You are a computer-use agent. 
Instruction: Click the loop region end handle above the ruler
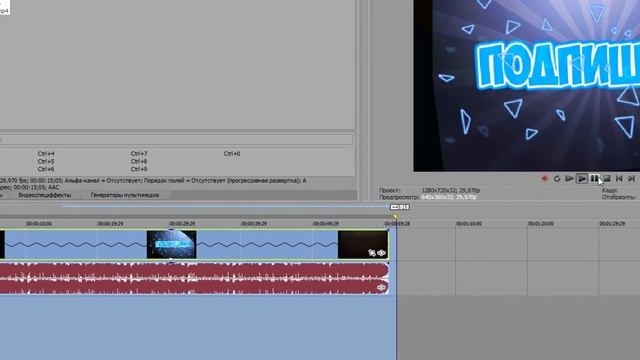tap(400, 207)
